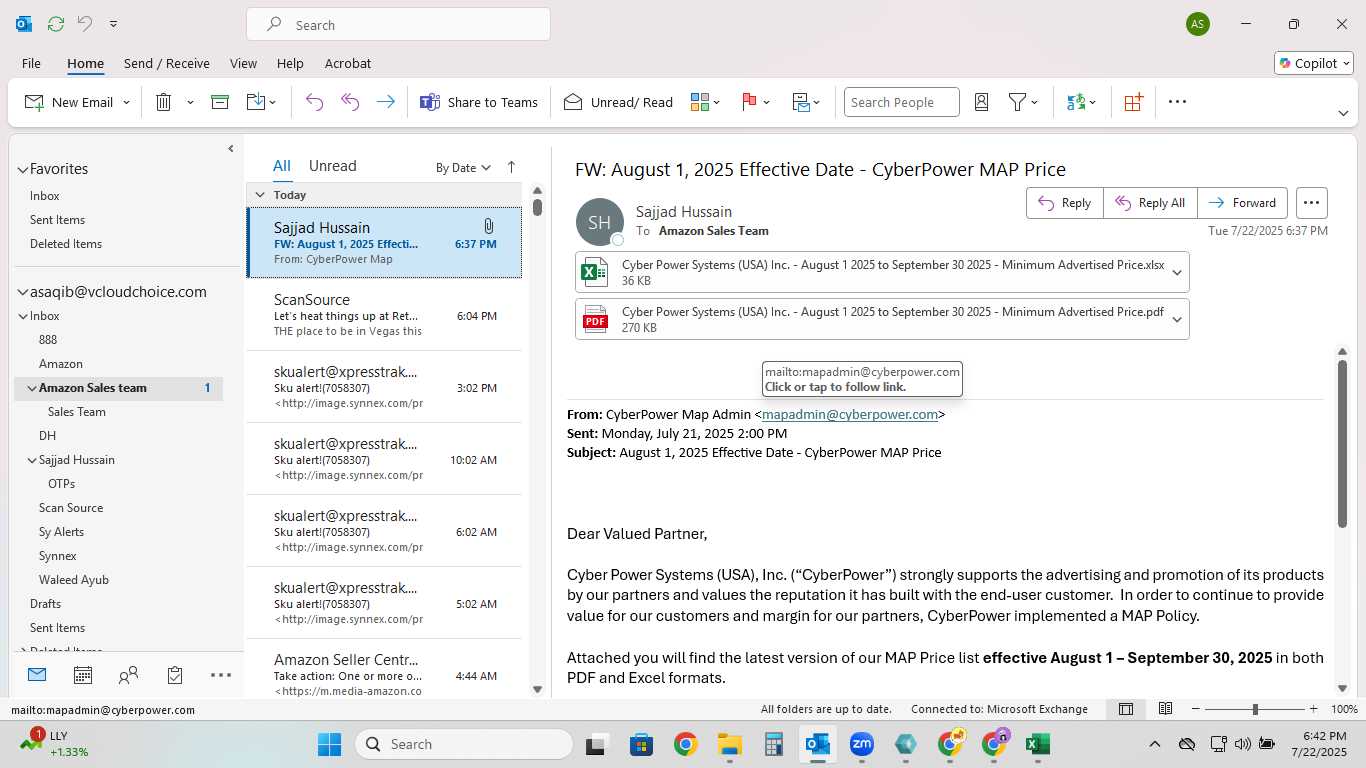Open By Date sort dropdown
1366x768 pixels.
tap(463, 168)
